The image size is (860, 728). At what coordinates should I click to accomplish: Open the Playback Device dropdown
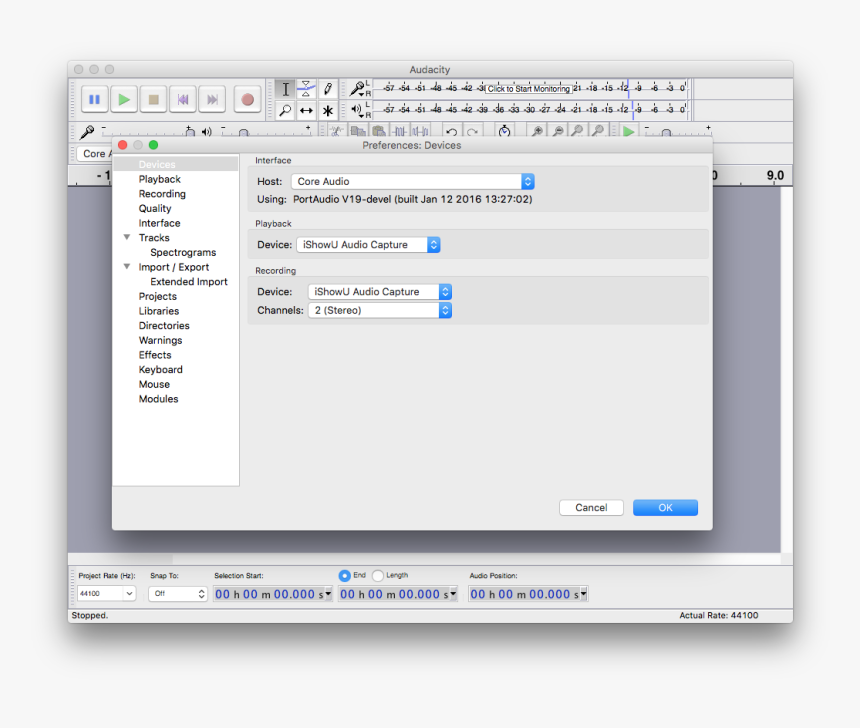pos(368,245)
